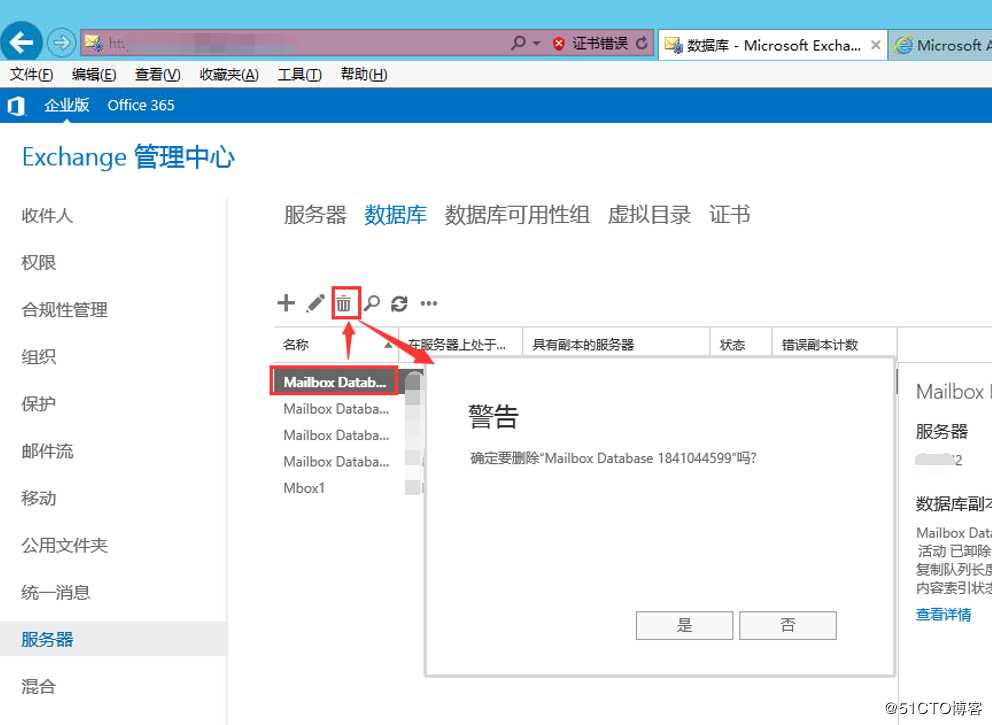Image resolution: width=992 pixels, height=725 pixels.
Task: Switch to the 数据库可用性组 tab
Action: [x=517, y=215]
